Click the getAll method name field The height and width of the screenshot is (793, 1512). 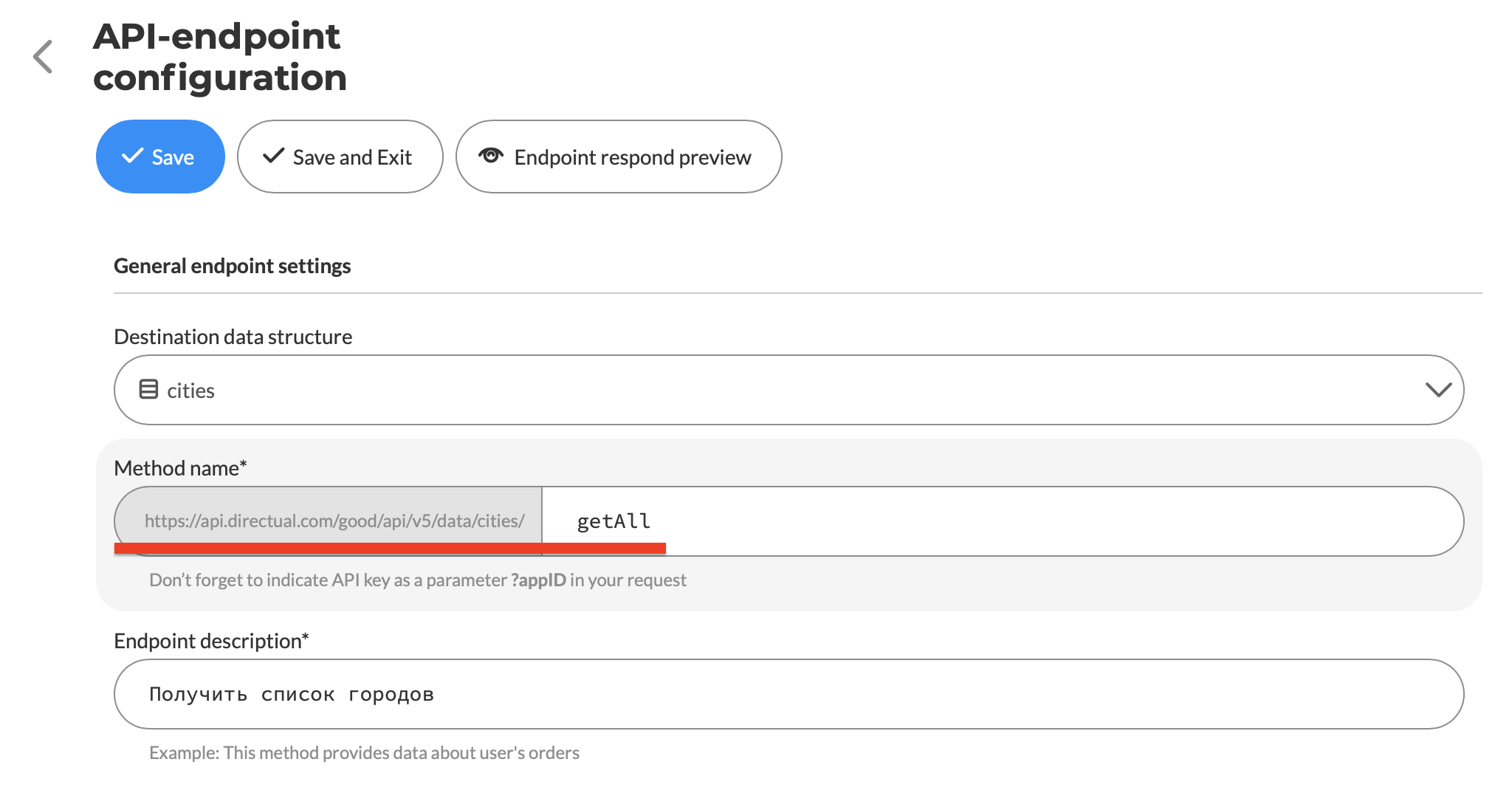pyautogui.click(x=1003, y=521)
